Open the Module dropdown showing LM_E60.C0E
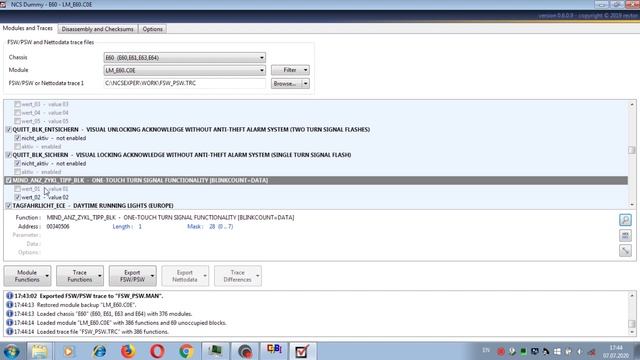The width and height of the screenshot is (640, 360). pos(184,70)
